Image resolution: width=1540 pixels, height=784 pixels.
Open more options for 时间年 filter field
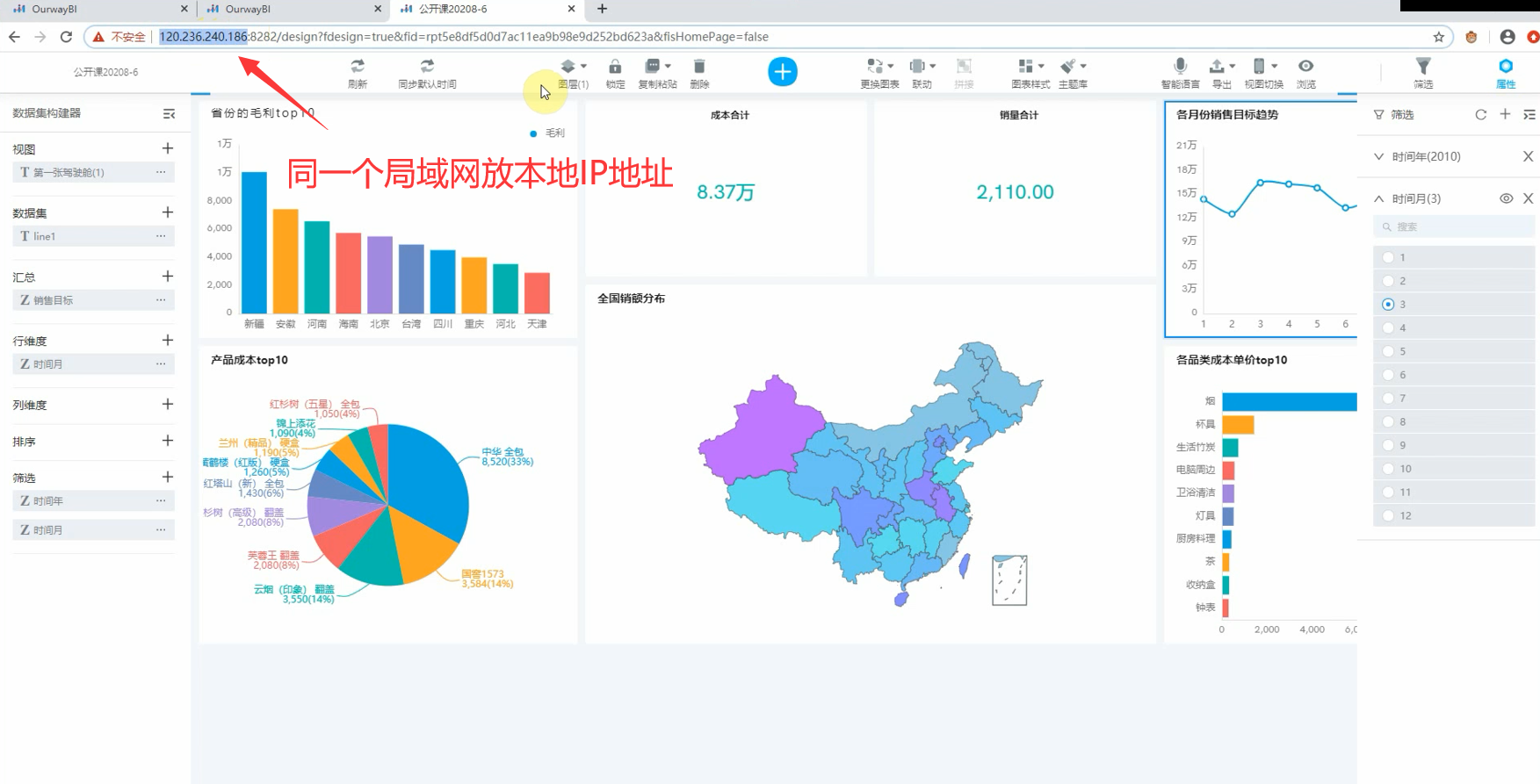pos(161,500)
